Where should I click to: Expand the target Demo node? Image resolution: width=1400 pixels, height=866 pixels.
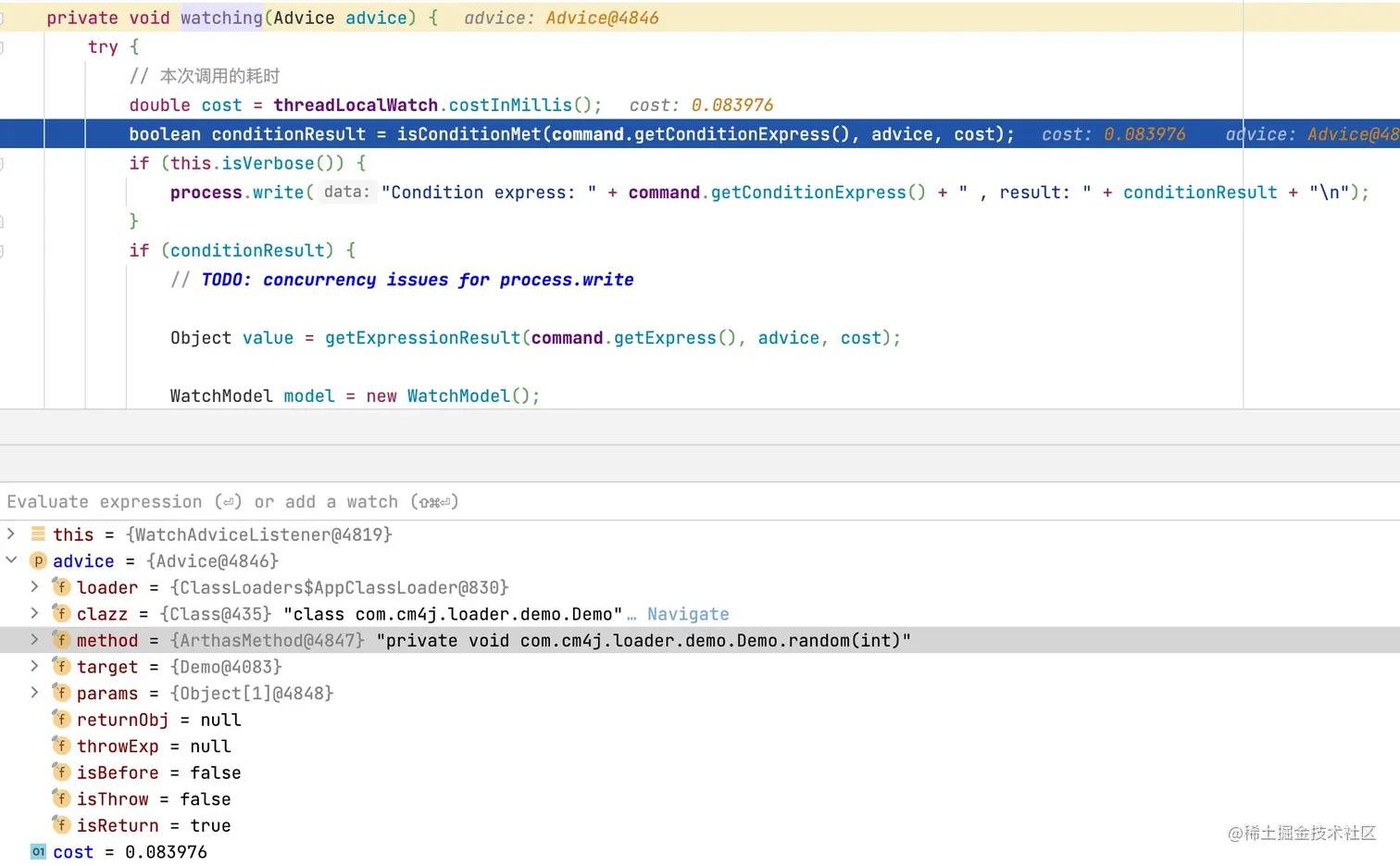click(x=34, y=666)
